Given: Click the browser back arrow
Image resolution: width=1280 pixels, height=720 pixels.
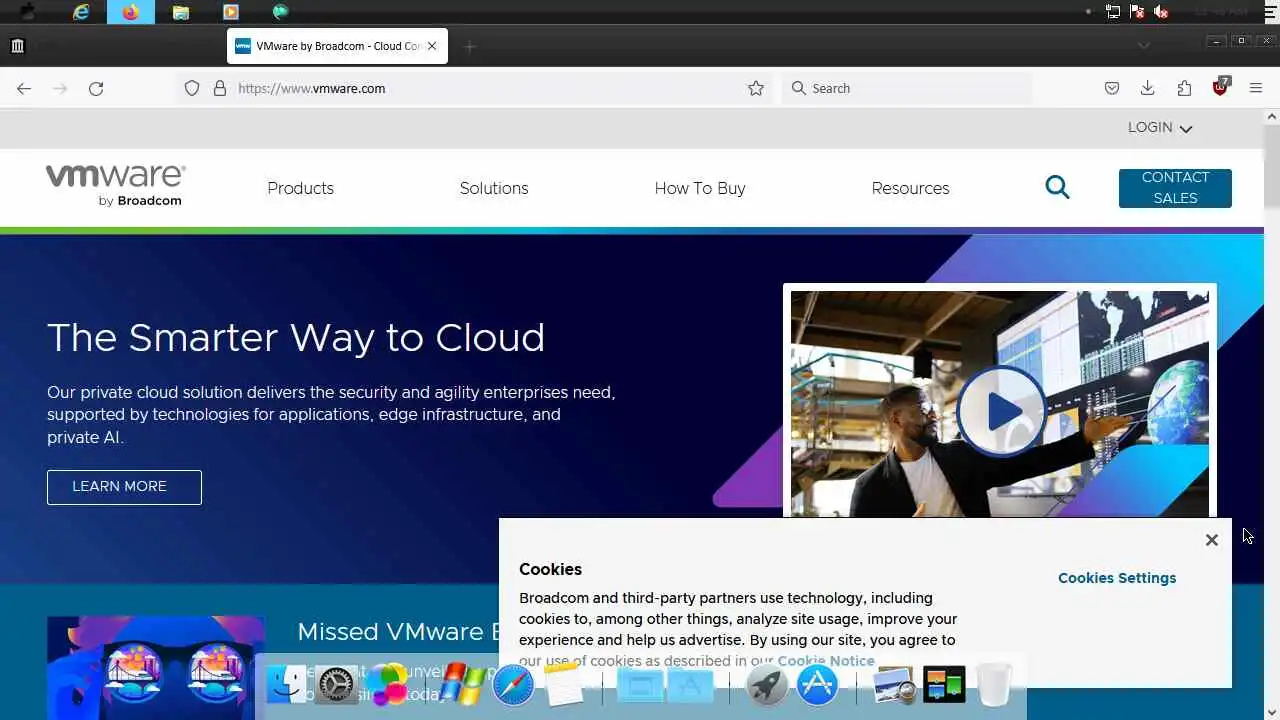Looking at the screenshot, I should pos(24,88).
